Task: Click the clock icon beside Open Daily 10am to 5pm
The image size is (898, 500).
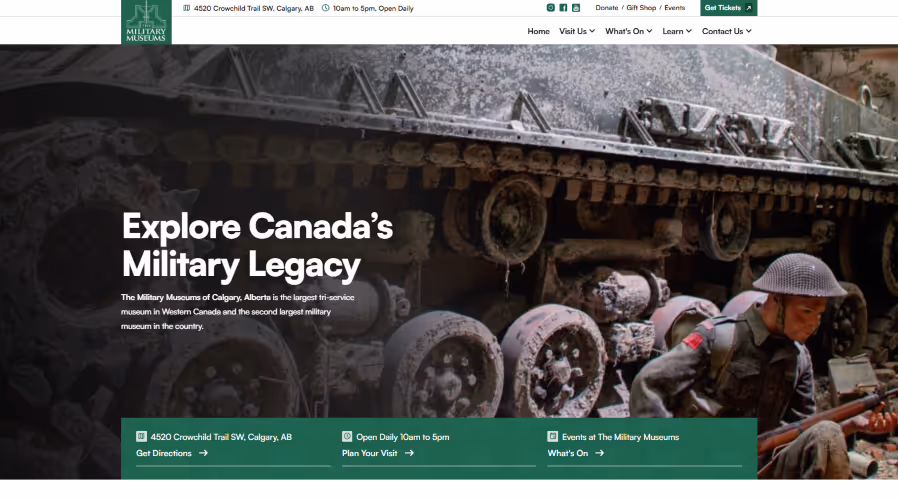Action: tap(347, 436)
